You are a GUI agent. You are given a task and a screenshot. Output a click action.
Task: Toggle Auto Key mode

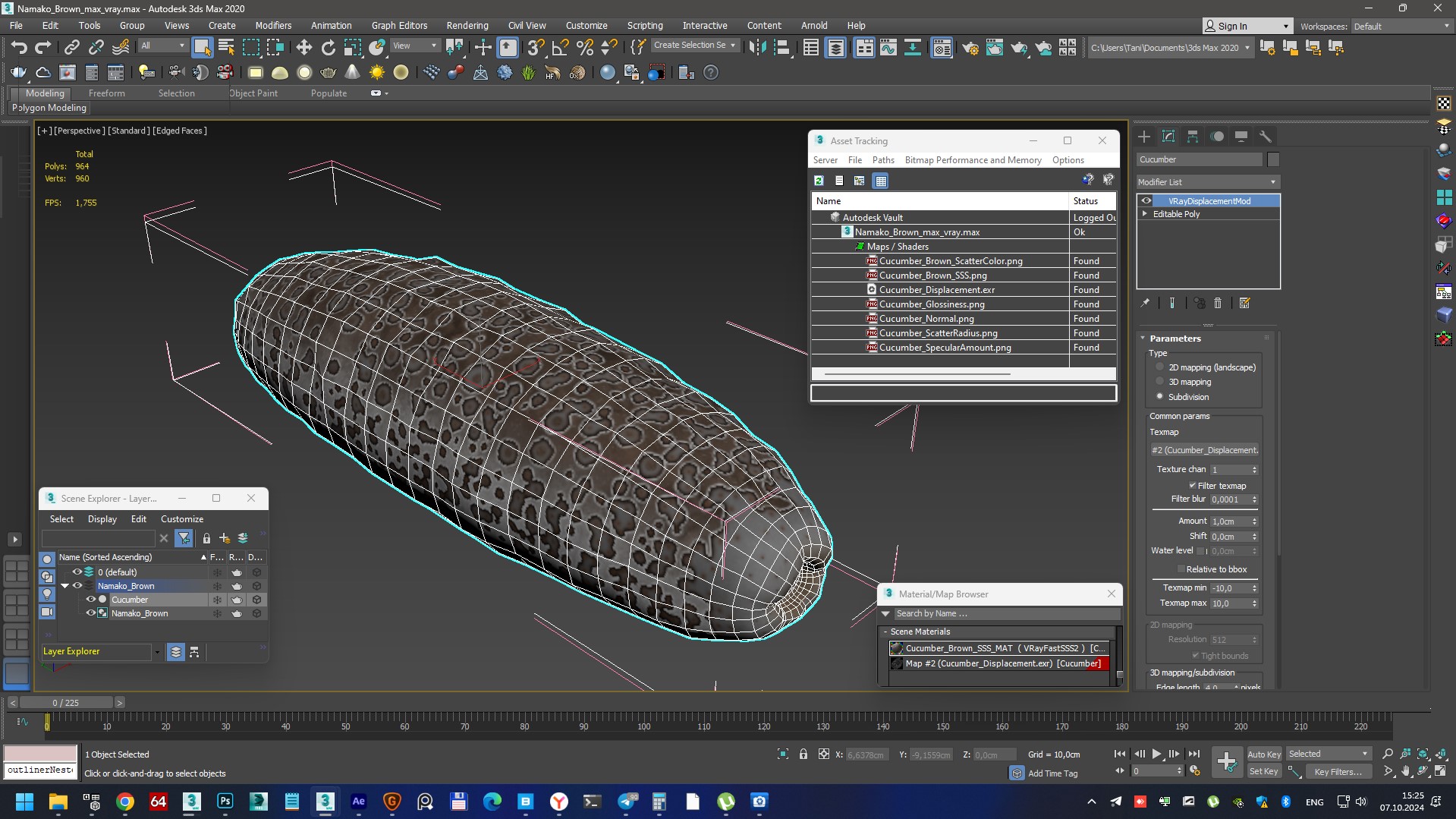click(1264, 754)
